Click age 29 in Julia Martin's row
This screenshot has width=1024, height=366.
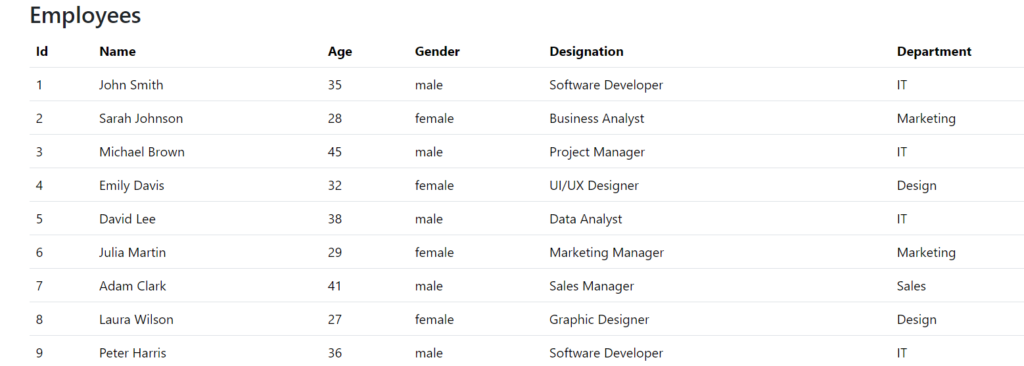click(335, 252)
